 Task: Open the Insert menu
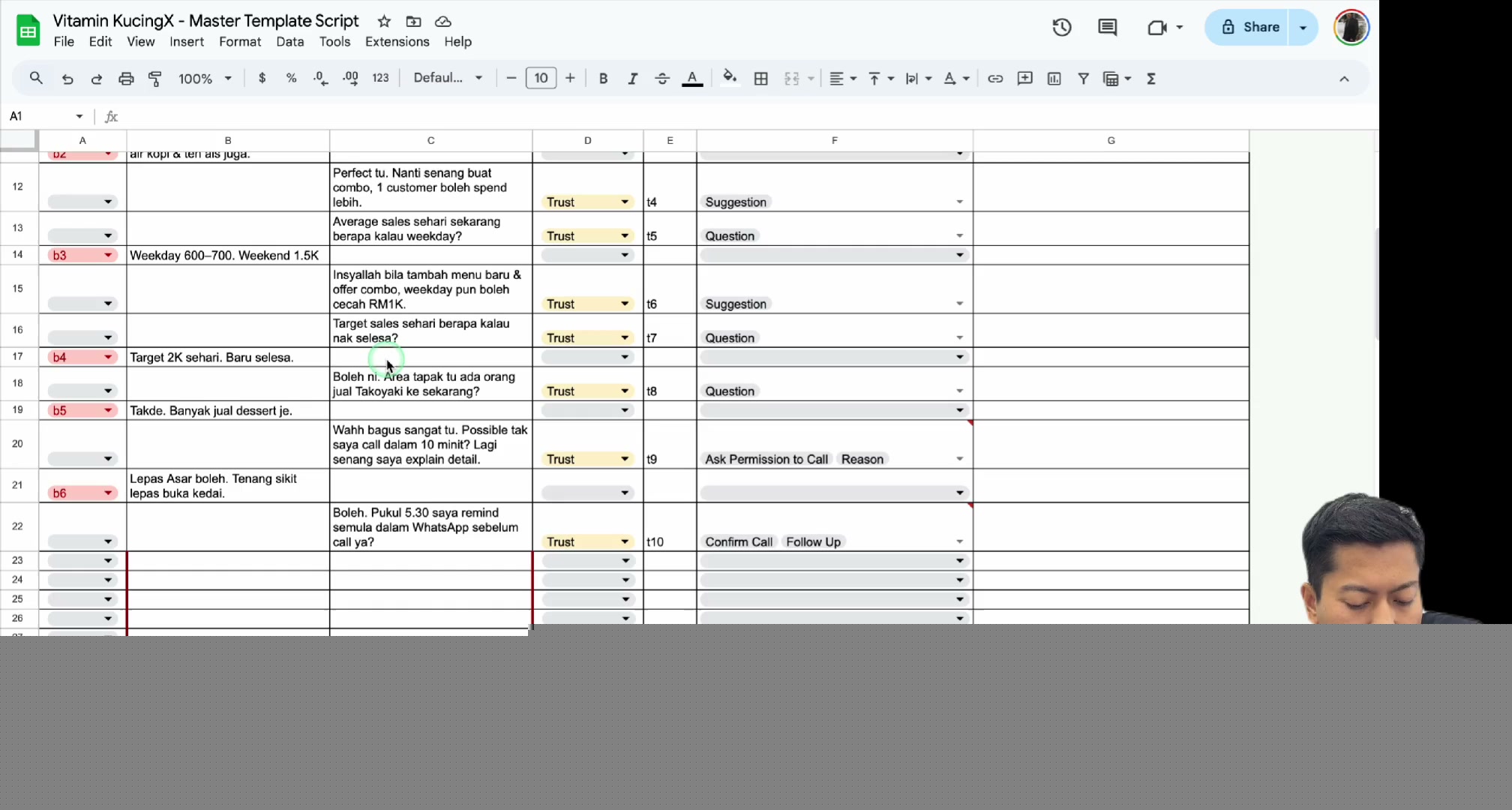[x=187, y=42]
